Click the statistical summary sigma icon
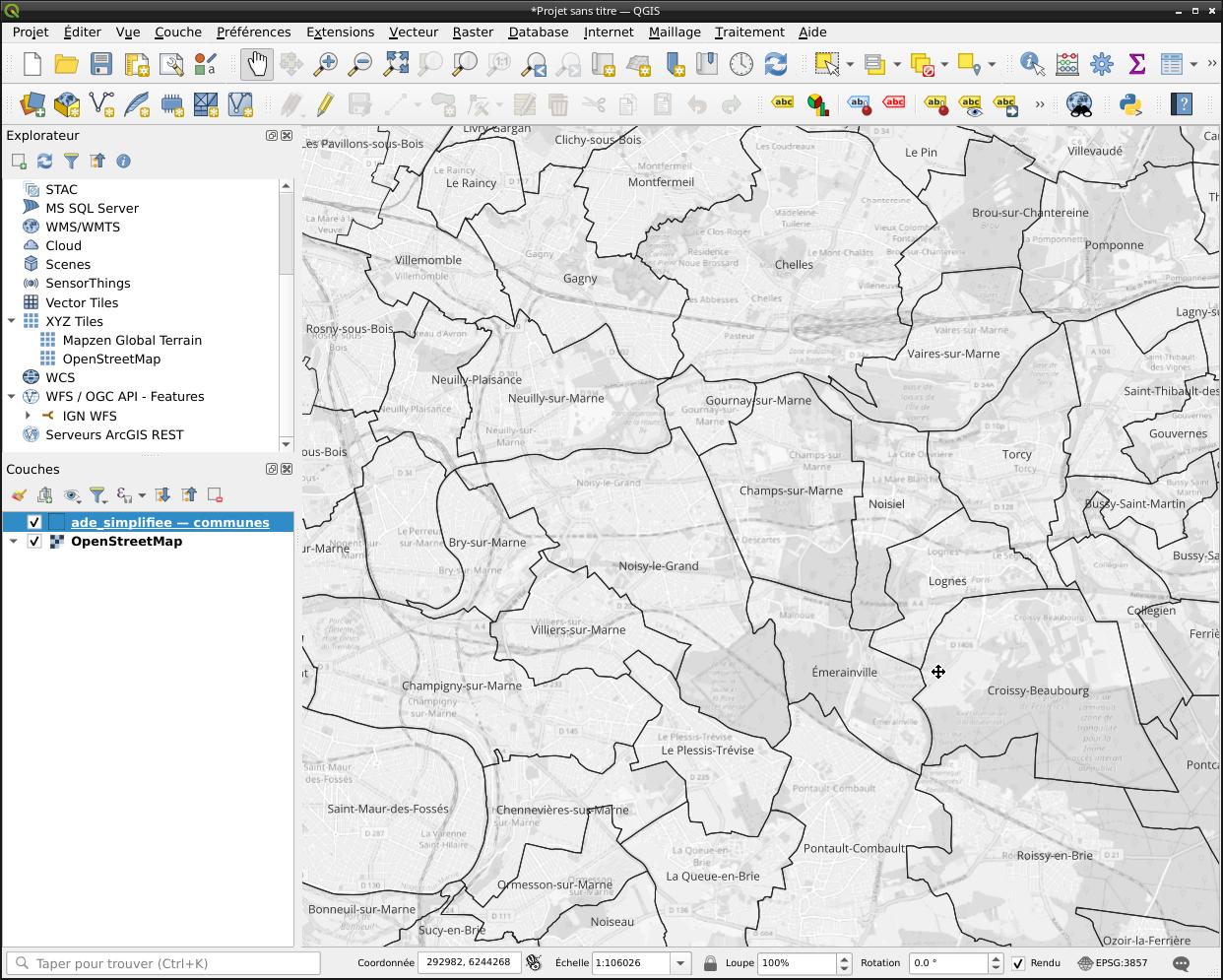Screen dimensions: 1223x980 [x=1136, y=65]
